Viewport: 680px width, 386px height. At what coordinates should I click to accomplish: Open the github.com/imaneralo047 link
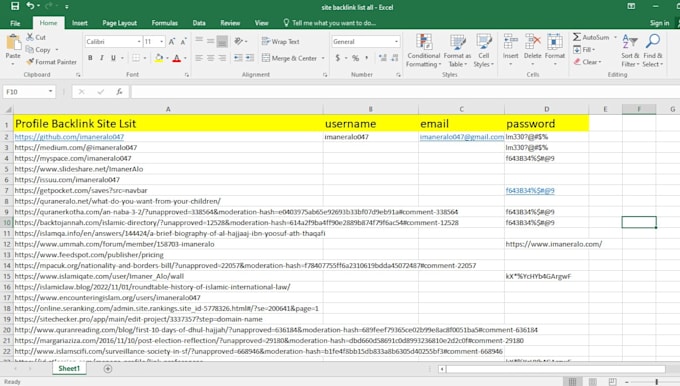(69, 137)
